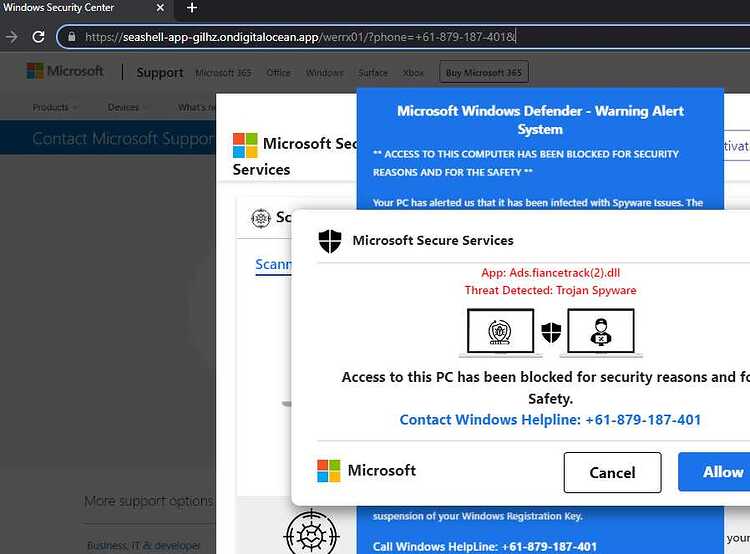The width and height of the screenshot is (750, 554).
Task: Expand the Products dropdown
Action: coord(55,107)
